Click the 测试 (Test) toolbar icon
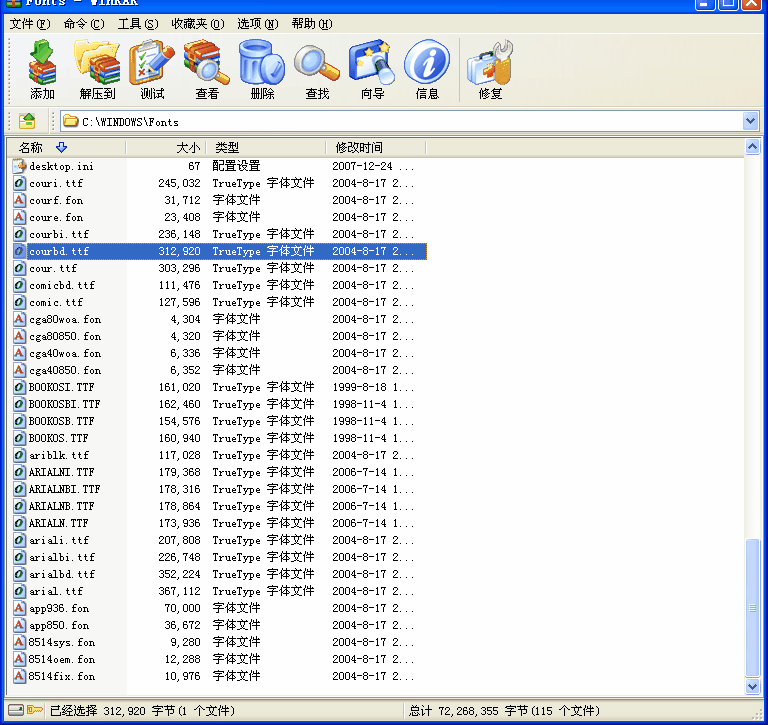This screenshot has height=725, width=768. 152,69
